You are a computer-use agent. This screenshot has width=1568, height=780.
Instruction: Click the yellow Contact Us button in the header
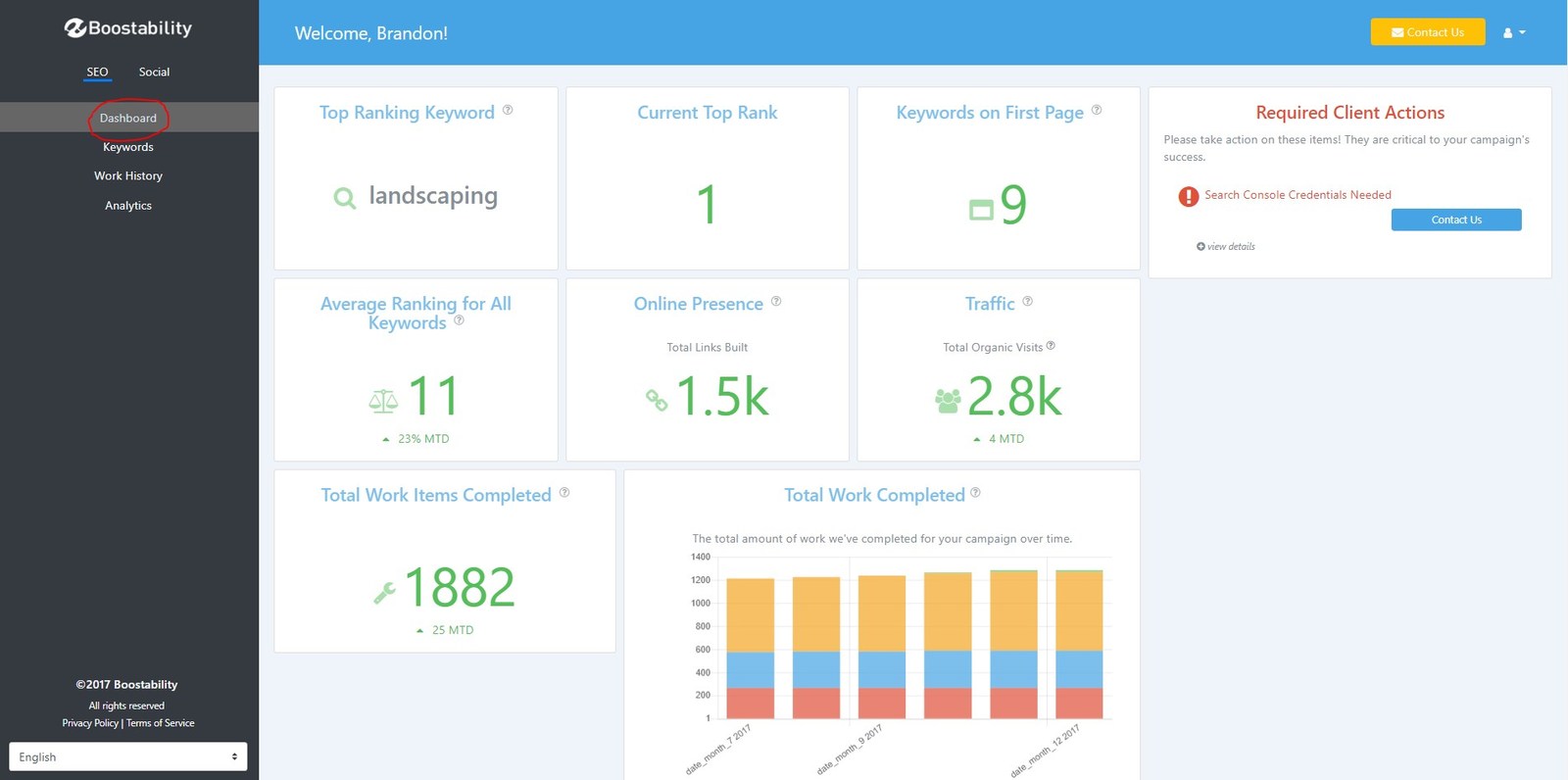1428,32
